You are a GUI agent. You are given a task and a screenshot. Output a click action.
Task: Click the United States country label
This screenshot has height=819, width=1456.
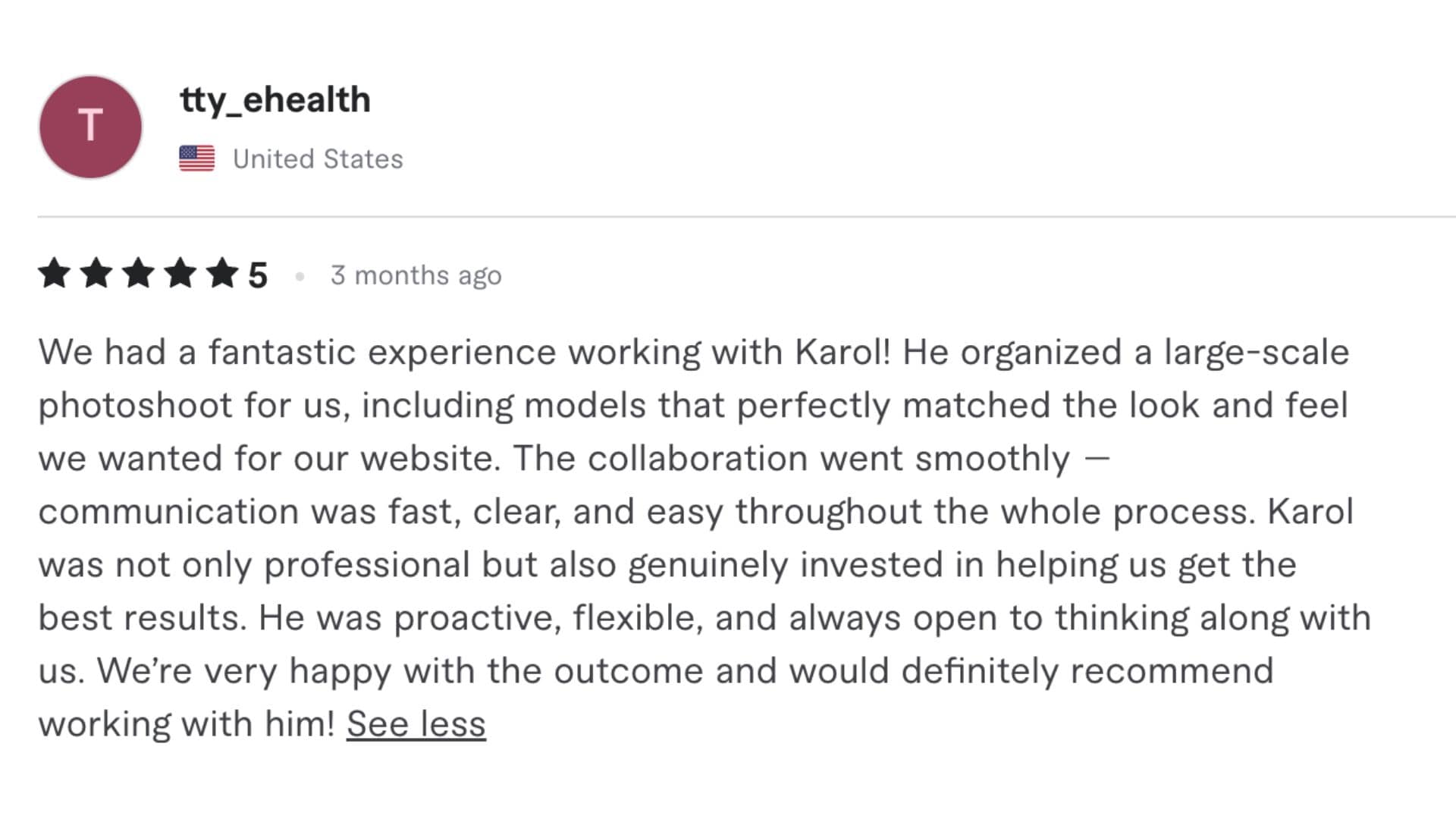click(x=318, y=159)
